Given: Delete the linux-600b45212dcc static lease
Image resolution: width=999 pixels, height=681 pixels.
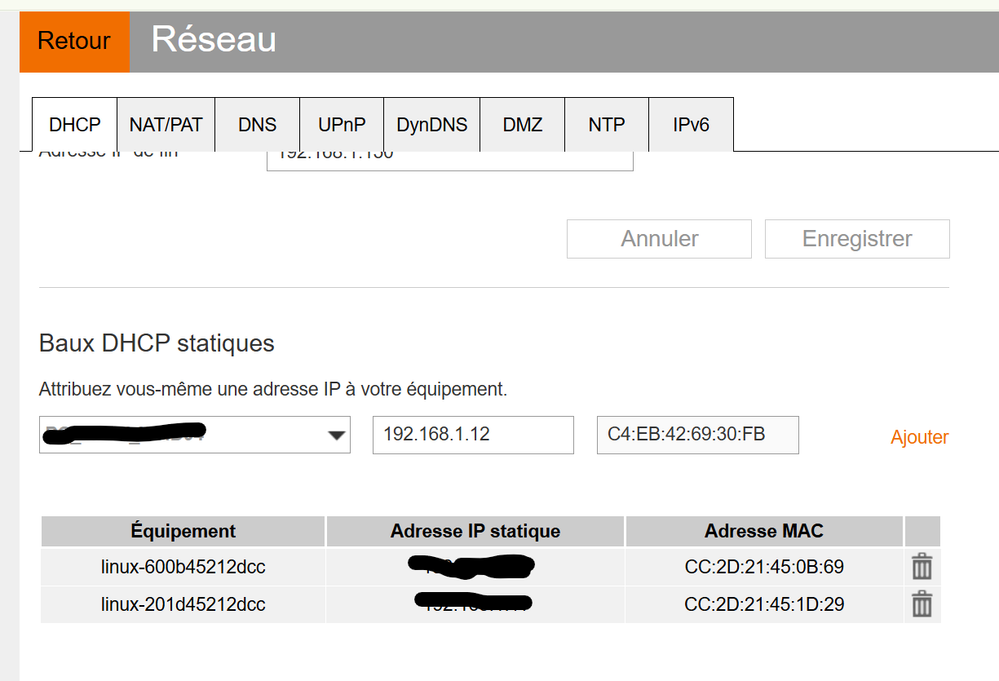Looking at the screenshot, I should point(922,567).
